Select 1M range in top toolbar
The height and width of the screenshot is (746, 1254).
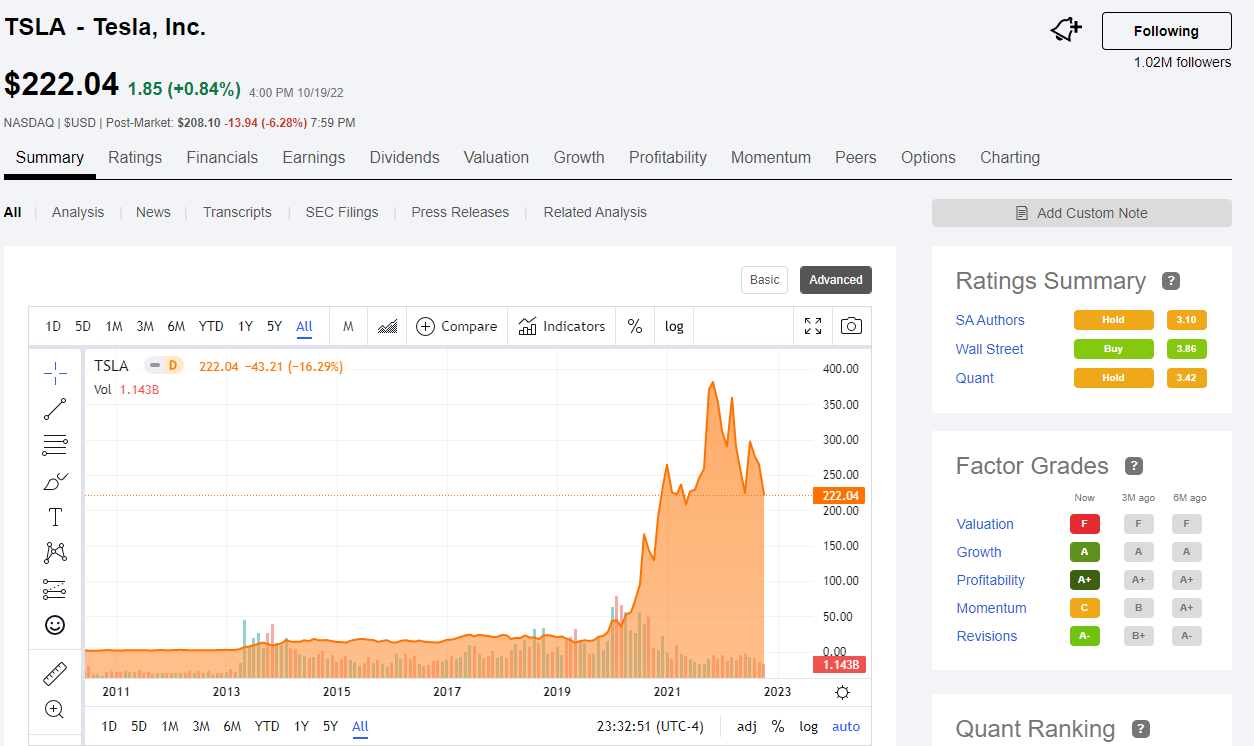tap(114, 326)
